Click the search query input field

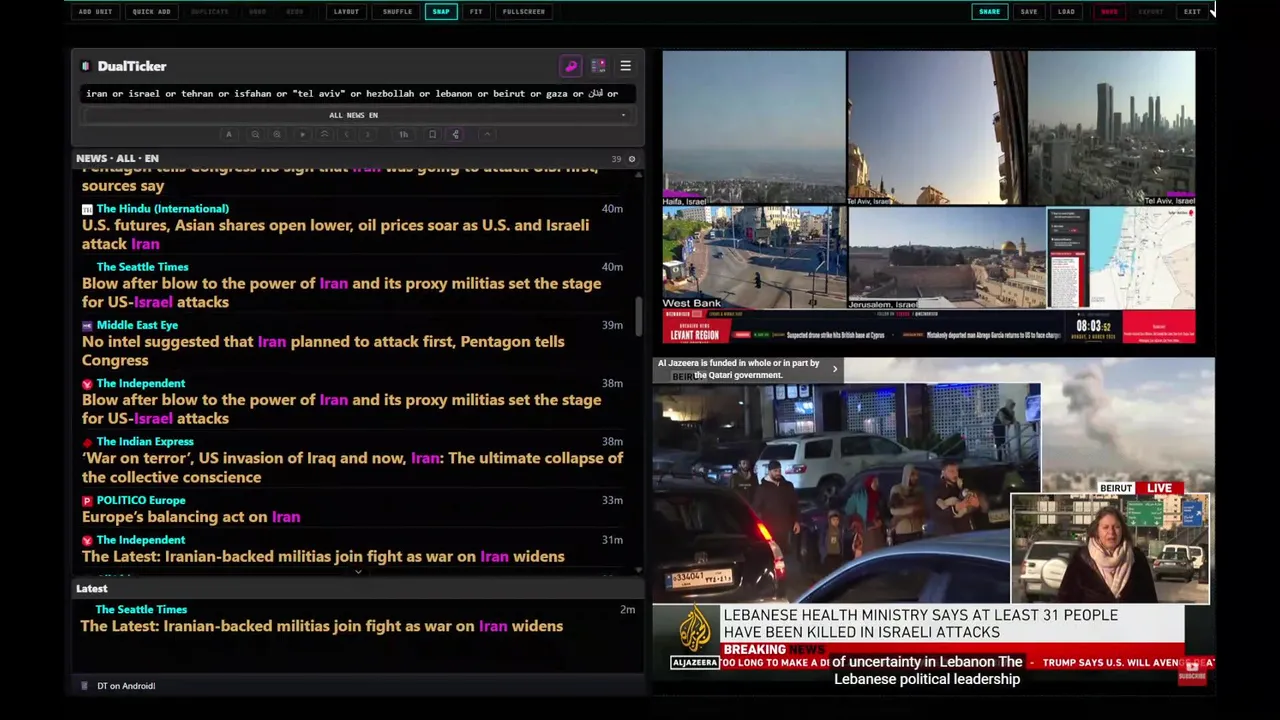click(x=357, y=93)
